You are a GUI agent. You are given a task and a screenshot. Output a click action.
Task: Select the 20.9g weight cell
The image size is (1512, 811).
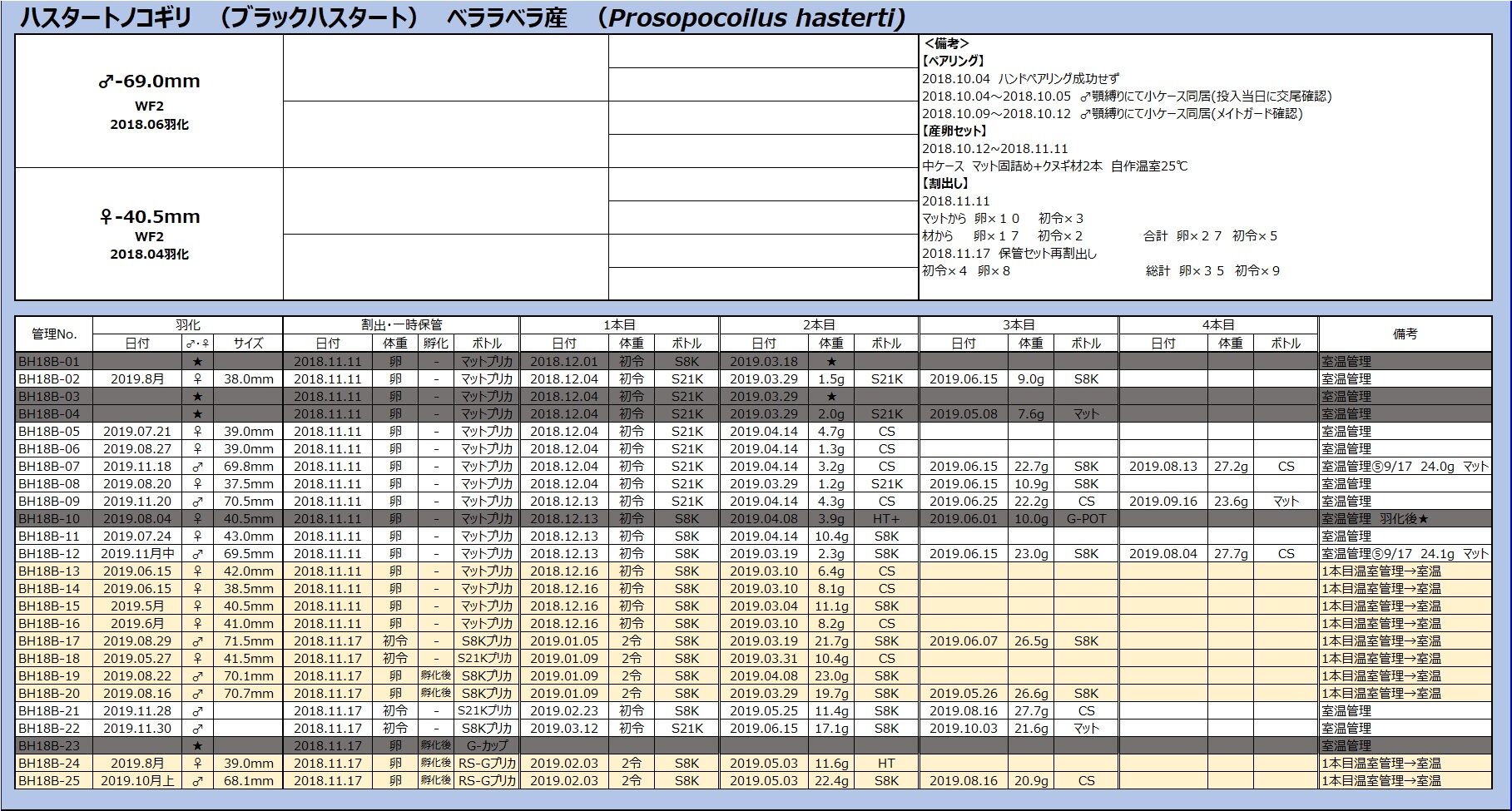(1031, 780)
